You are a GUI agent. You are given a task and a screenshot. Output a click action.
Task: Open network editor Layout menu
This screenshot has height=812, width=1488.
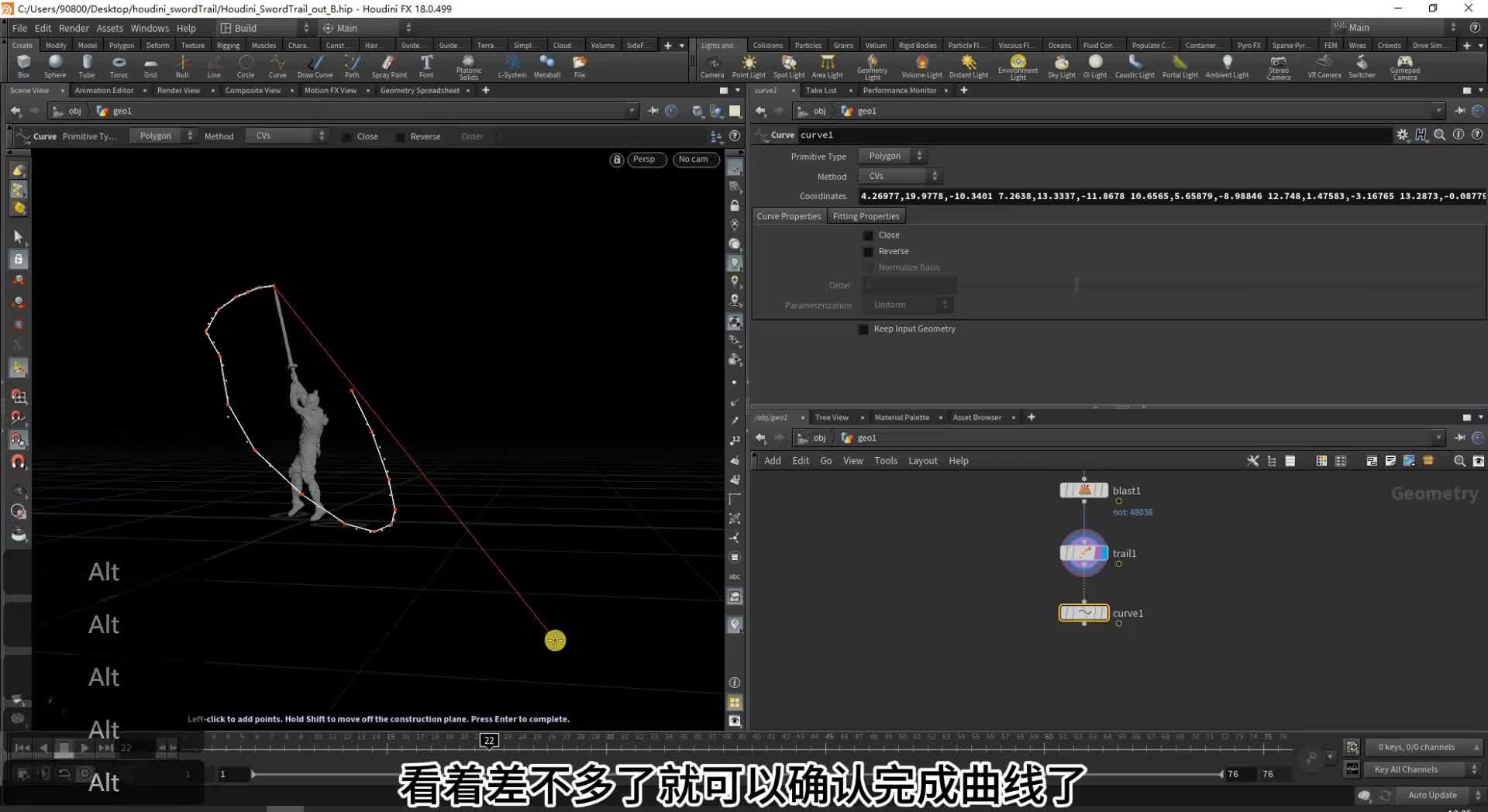pos(922,460)
